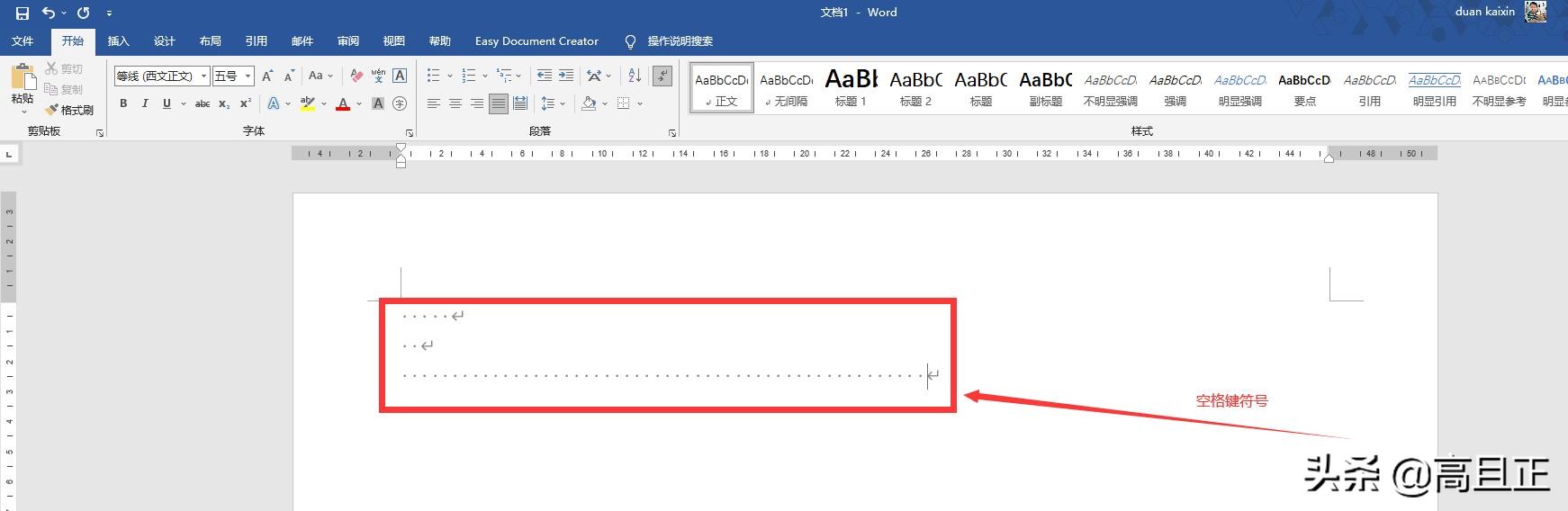The width and height of the screenshot is (1568, 511).
Task: Apply red font color (A)
Action: 343,103
